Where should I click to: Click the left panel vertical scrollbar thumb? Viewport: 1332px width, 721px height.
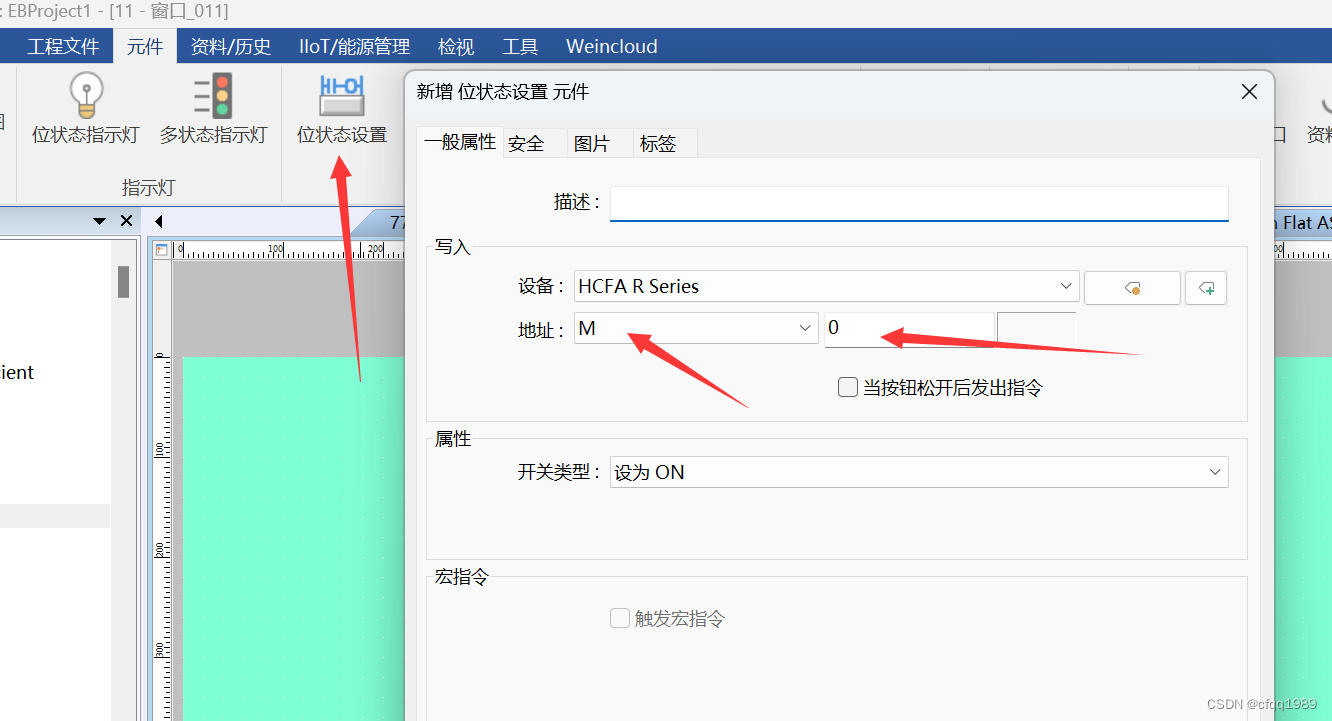click(123, 282)
